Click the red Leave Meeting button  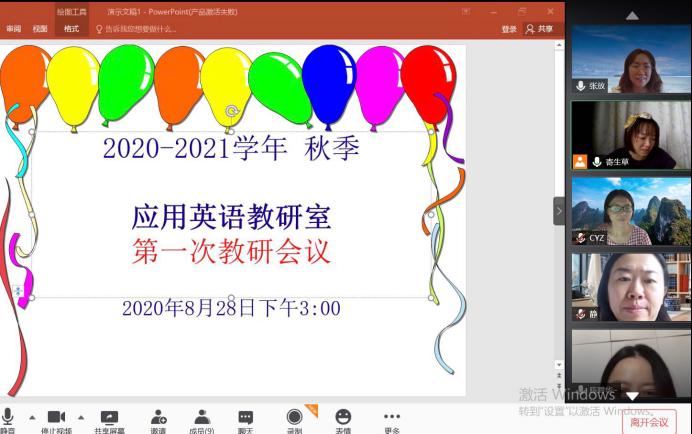pyautogui.click(x=648, y=422)
